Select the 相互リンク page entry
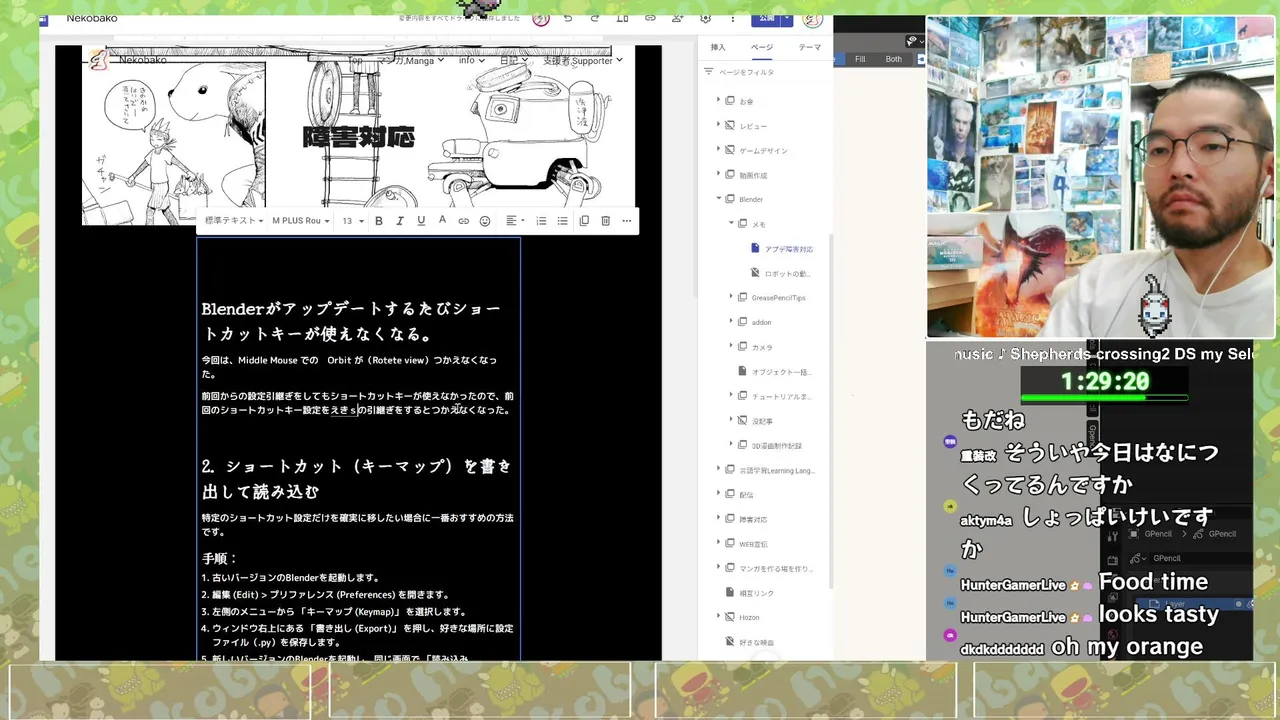 756,593
